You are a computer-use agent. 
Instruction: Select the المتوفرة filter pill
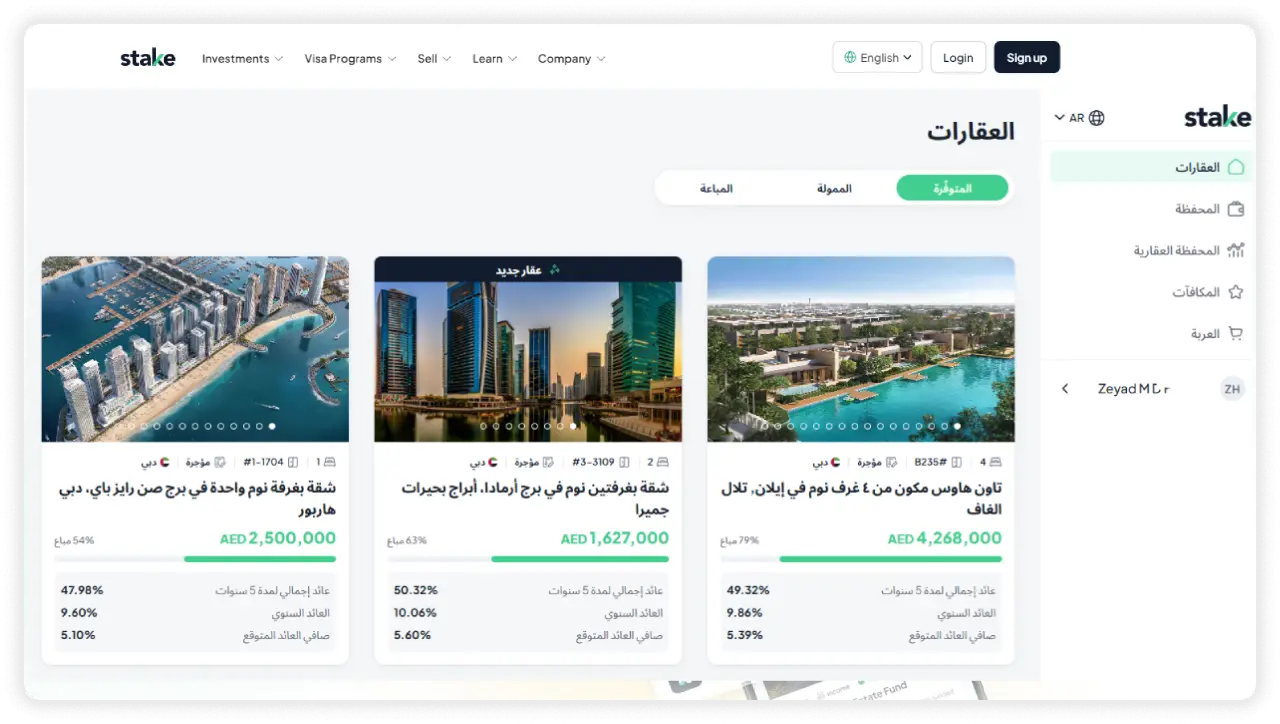coord(952,188)
